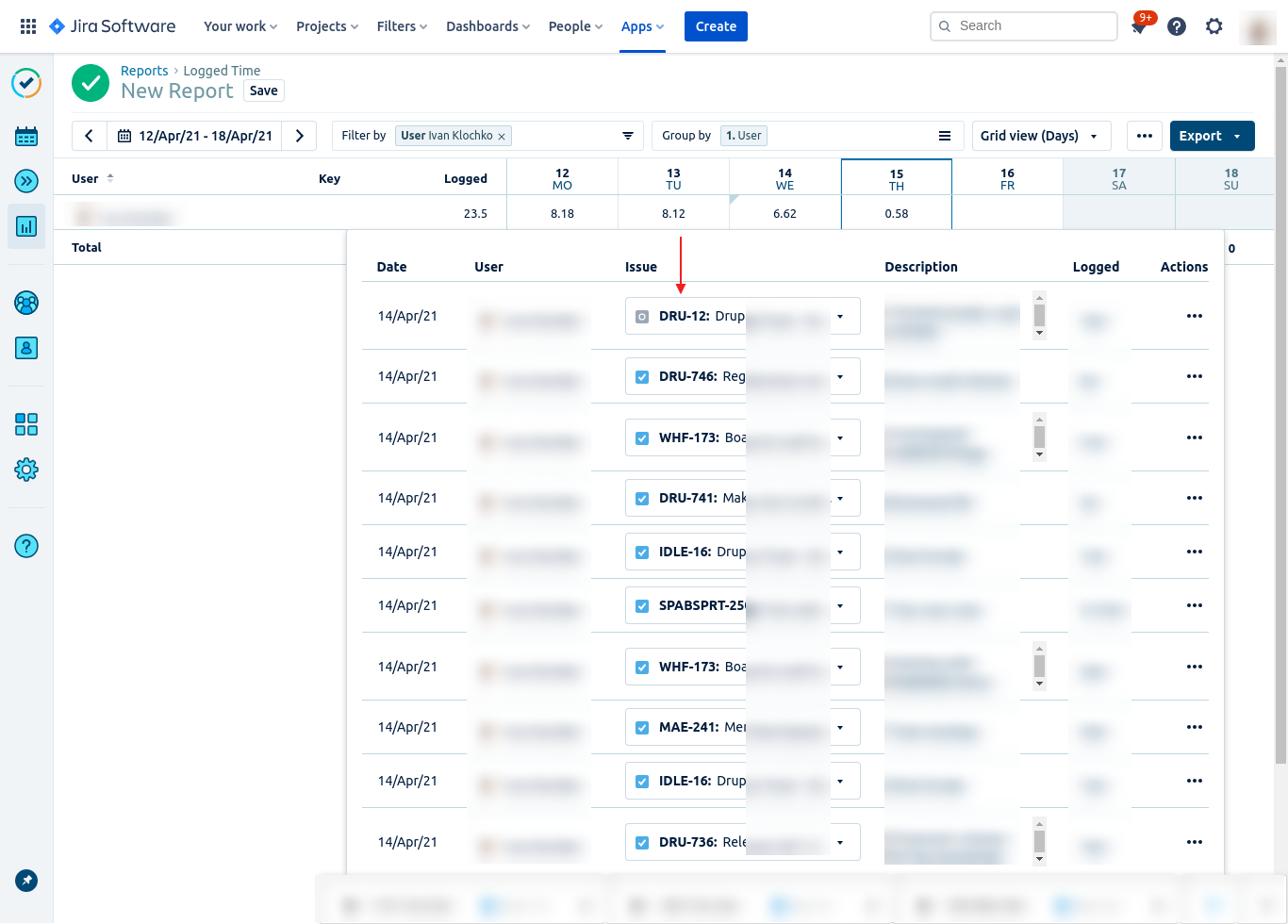Toggle the checkbox icon for DRU-736 issue
Viewport: 1288px width, 924px height.
tap(642, 843)
